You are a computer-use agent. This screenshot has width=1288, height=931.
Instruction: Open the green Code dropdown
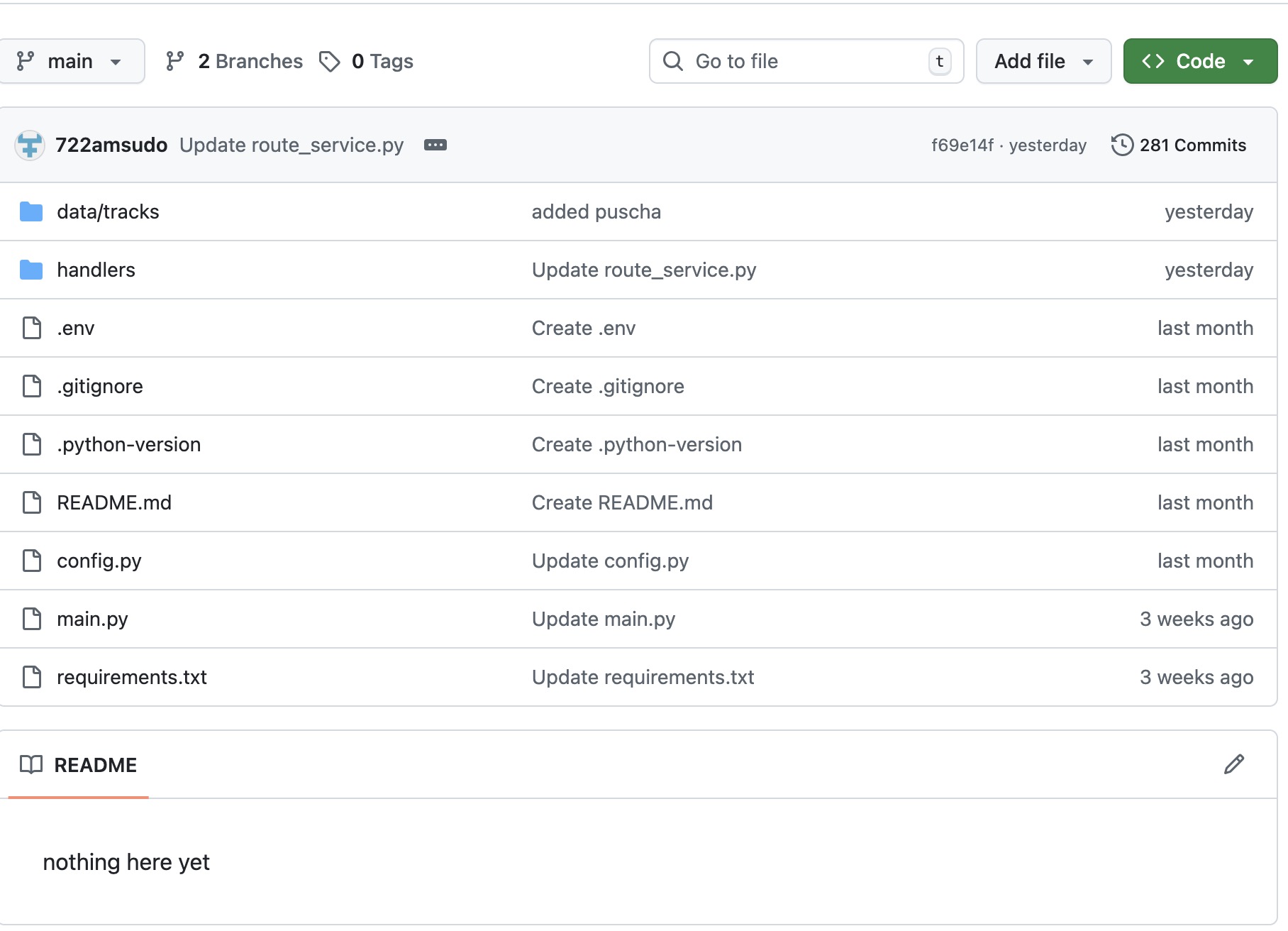point(1199,62)
